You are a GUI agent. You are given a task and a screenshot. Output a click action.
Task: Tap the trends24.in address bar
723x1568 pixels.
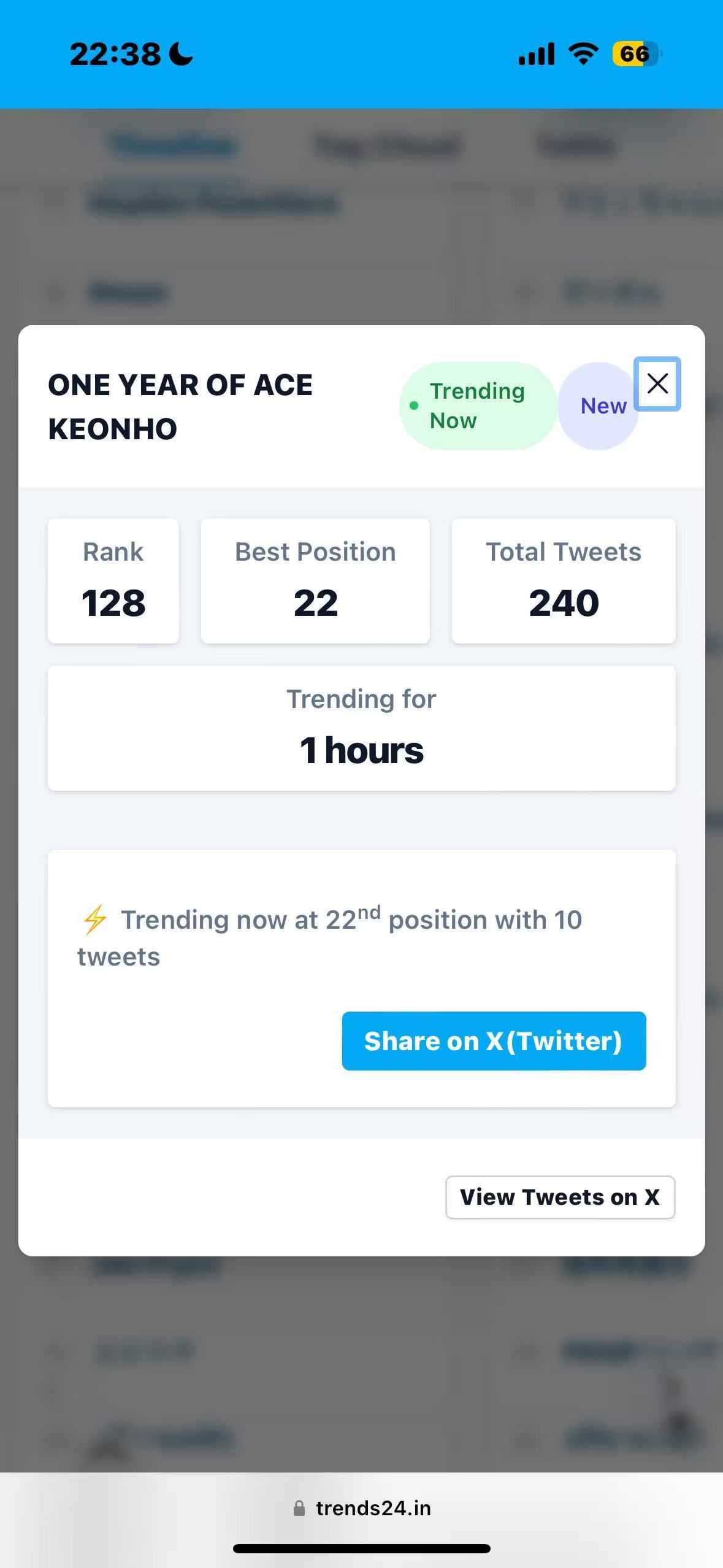pos(362,1508)
